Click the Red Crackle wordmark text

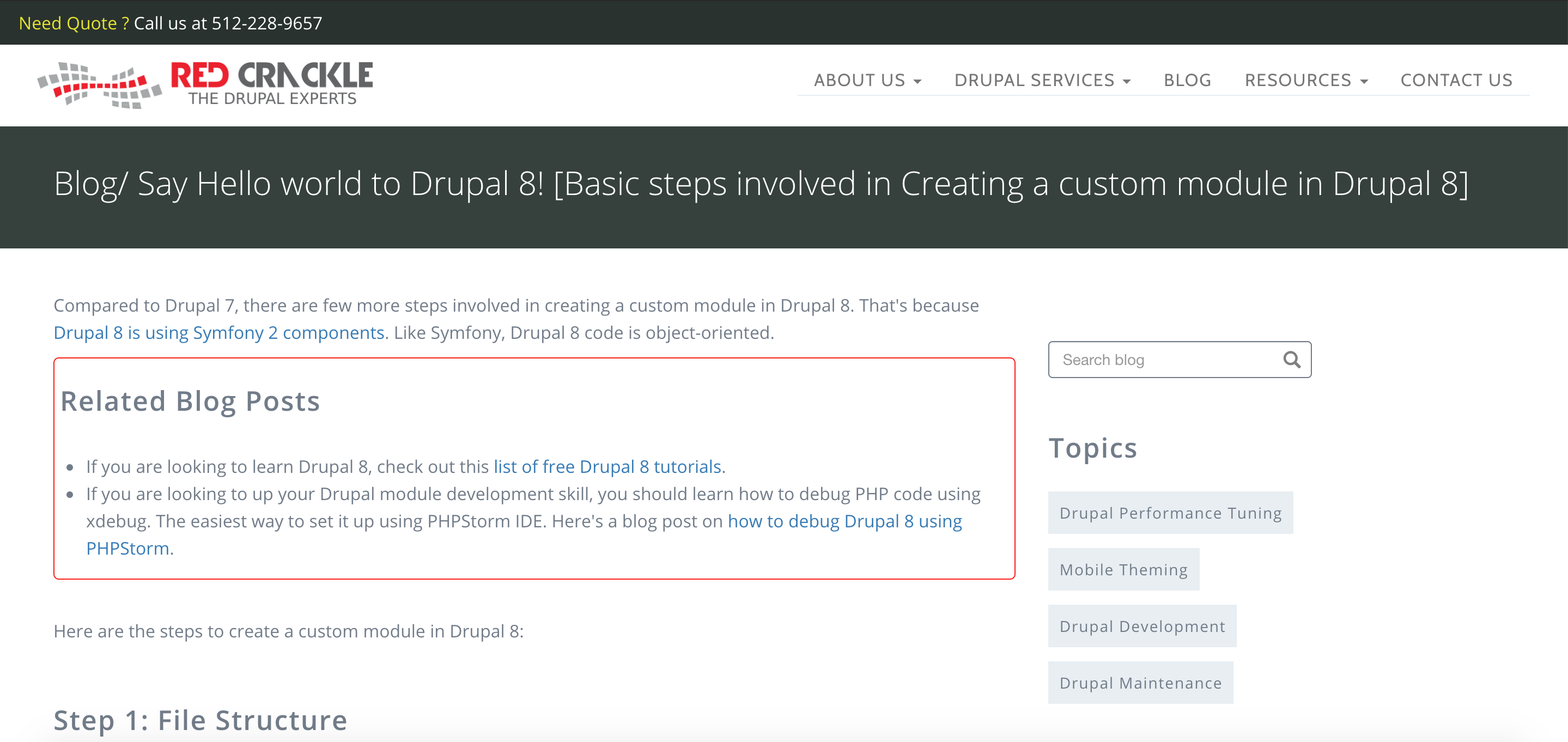click(x=271, y=76)
